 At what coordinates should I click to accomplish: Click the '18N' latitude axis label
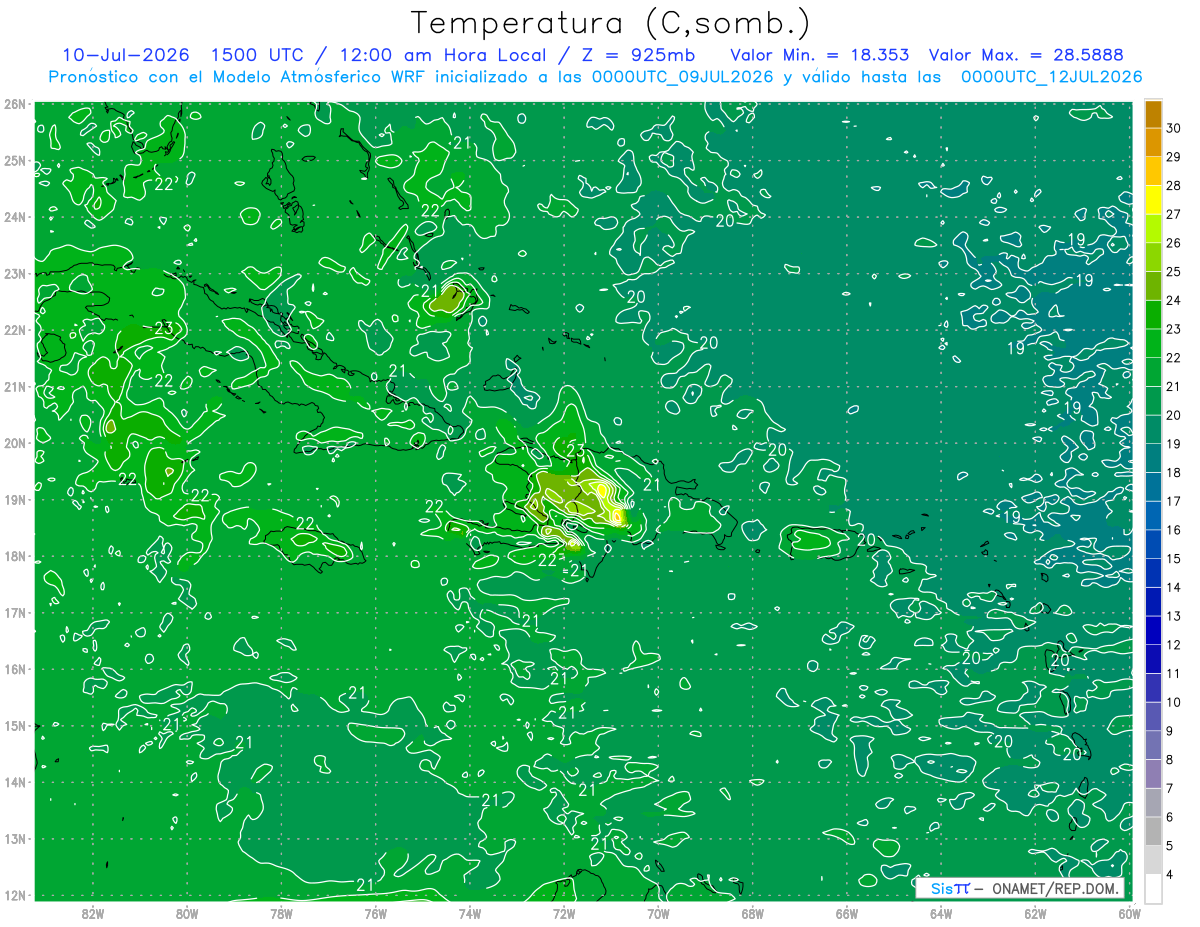click(x=15, y=556)
